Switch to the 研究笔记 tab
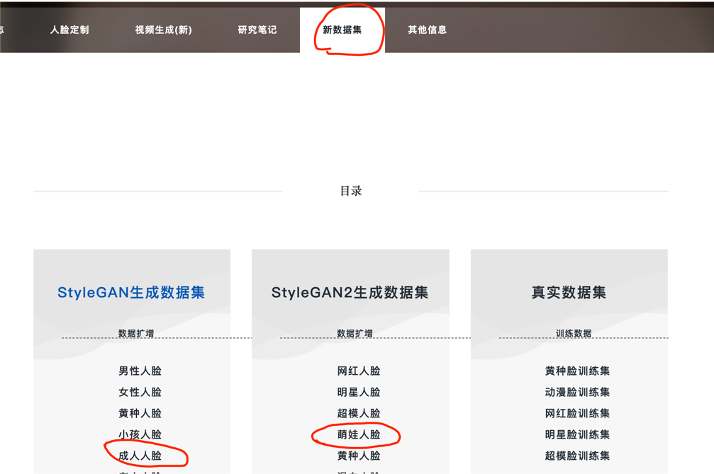 point(257,30)
